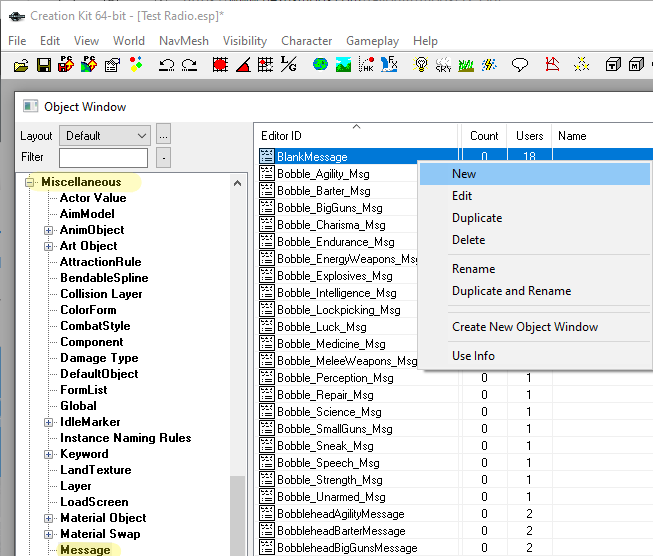The image size is (653, 556).
Task: Select Create New Object Window option
Action: click(535, 327)
